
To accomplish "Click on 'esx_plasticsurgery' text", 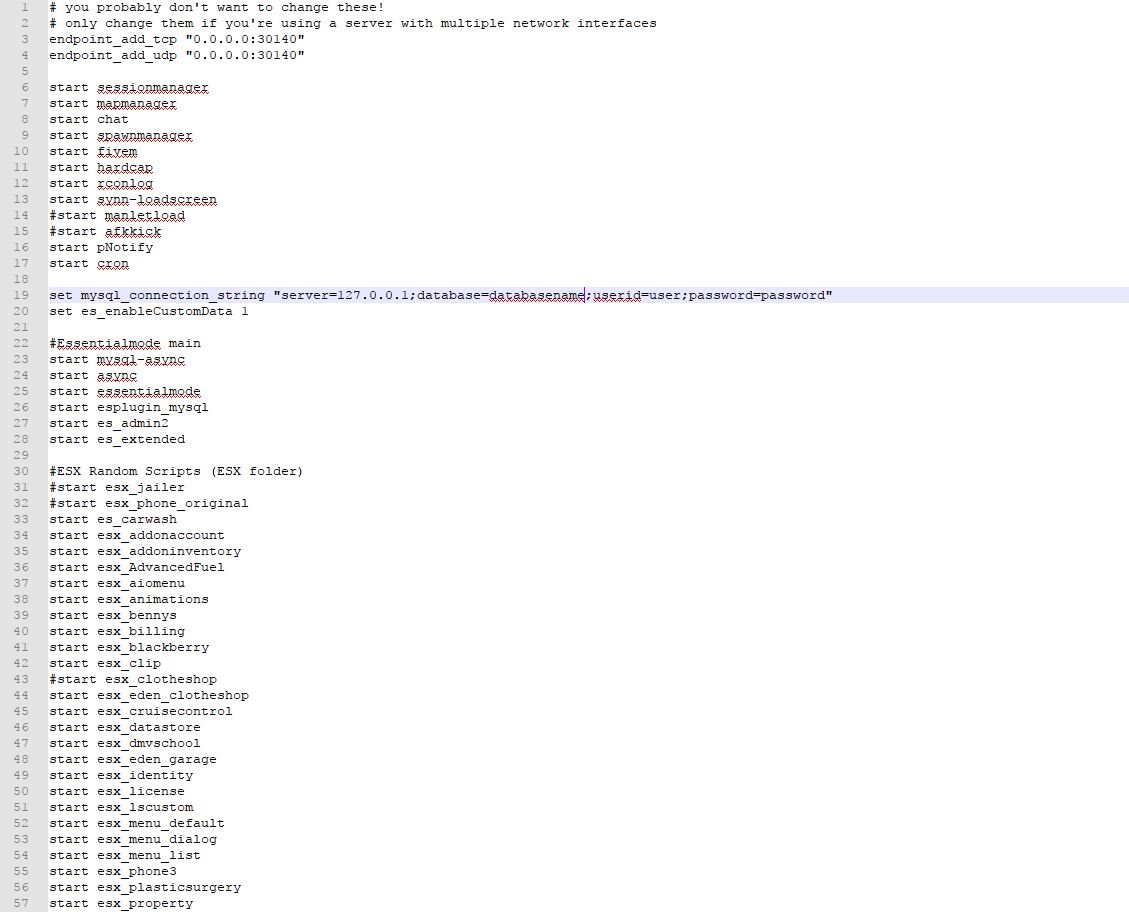I will [169, 888].
